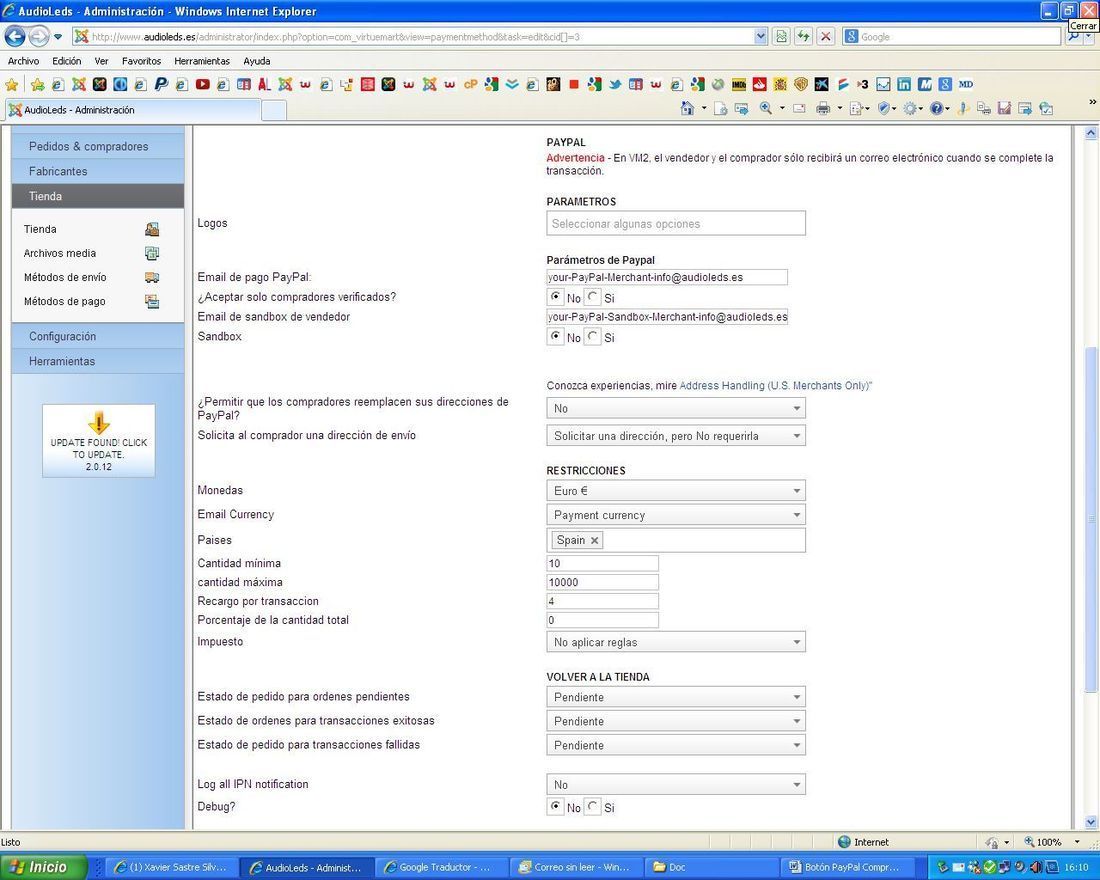
Task: Click the Tienda shop icon in sidebar
Action: pyautogui.click(x=152, y=229)
